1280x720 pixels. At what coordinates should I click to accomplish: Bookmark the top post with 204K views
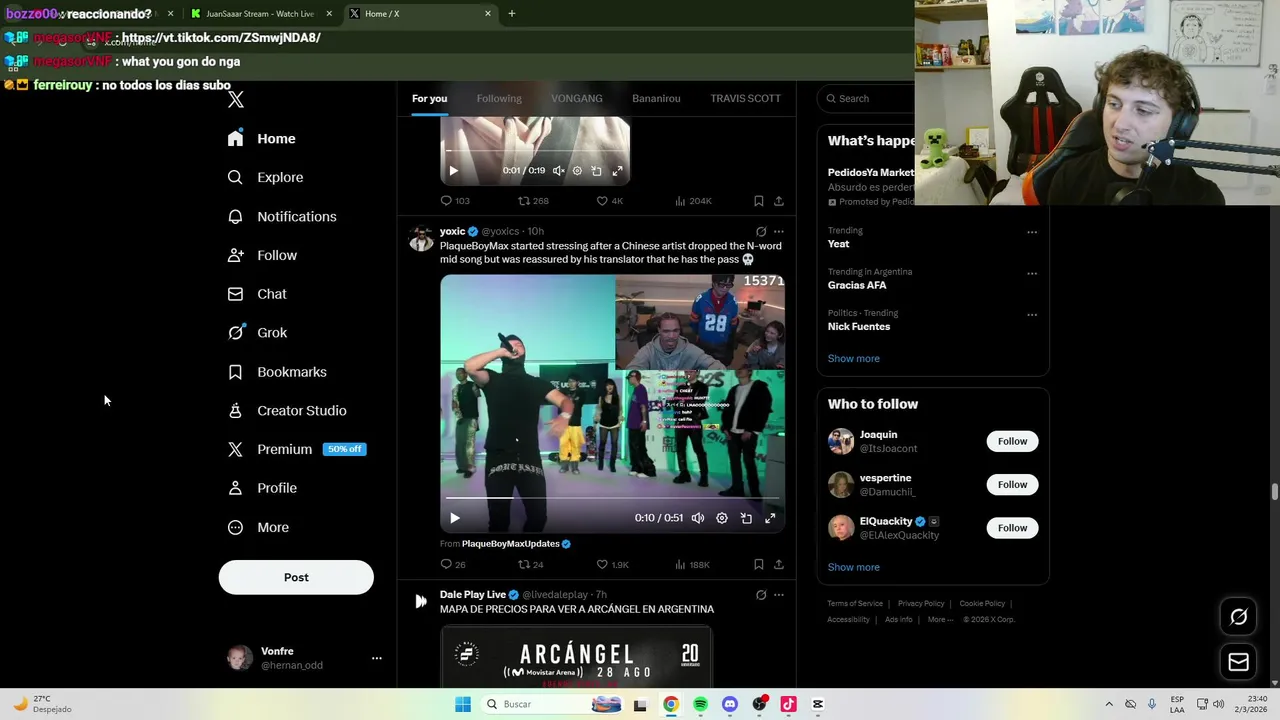tap(758, 201)
